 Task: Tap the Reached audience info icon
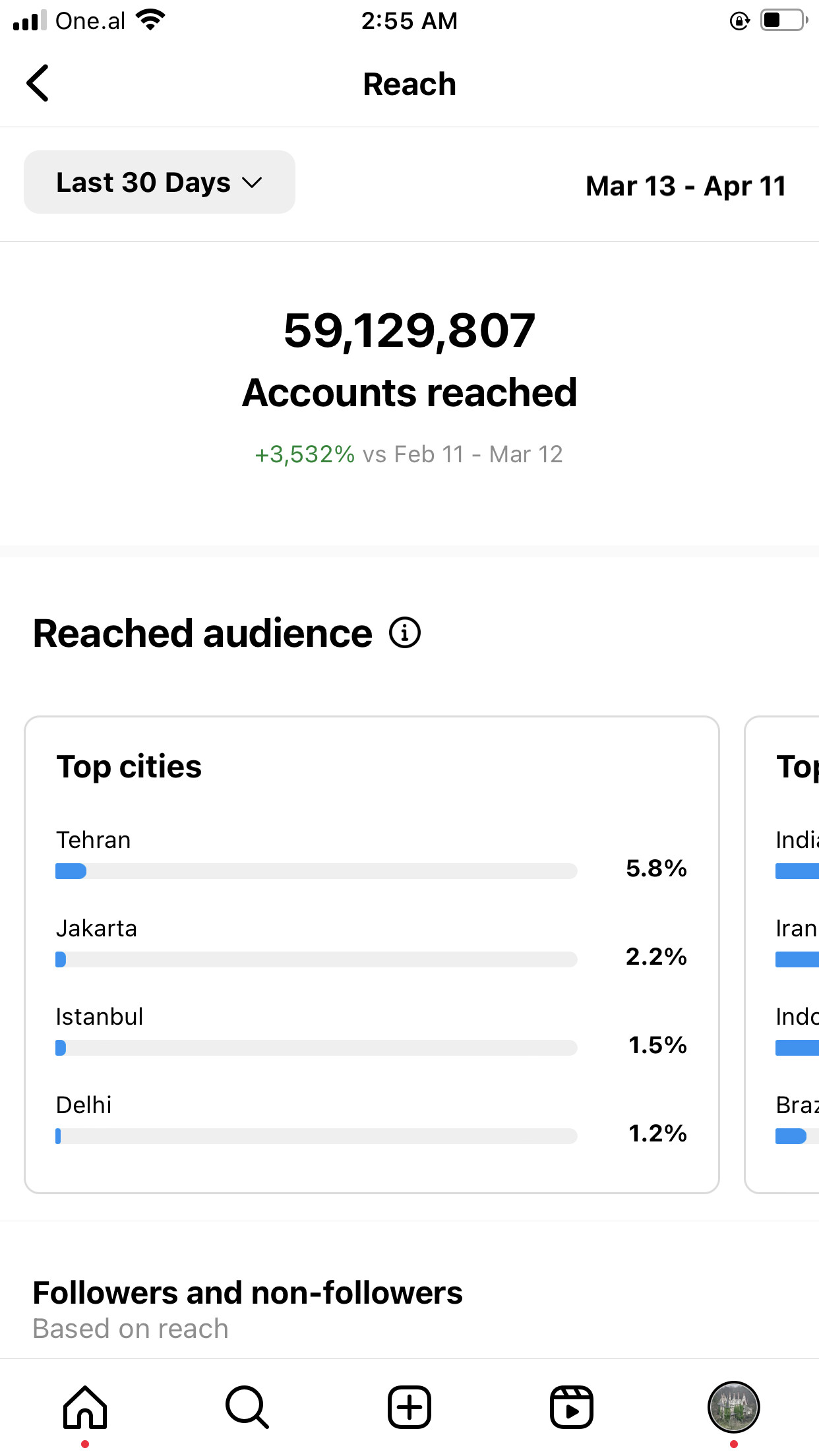(404, 633)
